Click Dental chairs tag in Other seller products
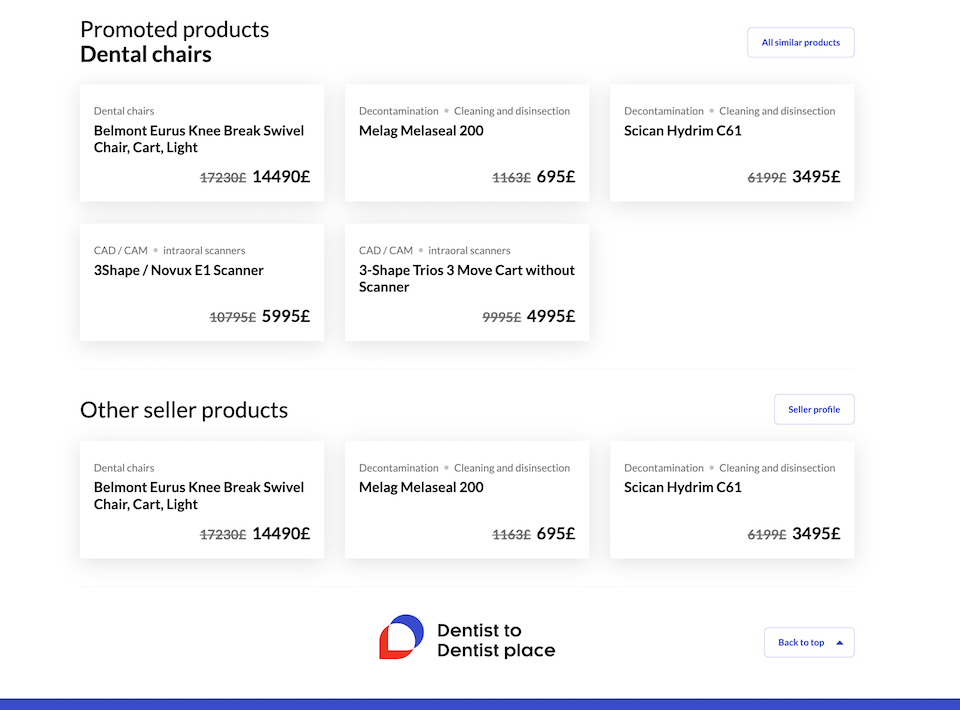 [x=124, y=468]
